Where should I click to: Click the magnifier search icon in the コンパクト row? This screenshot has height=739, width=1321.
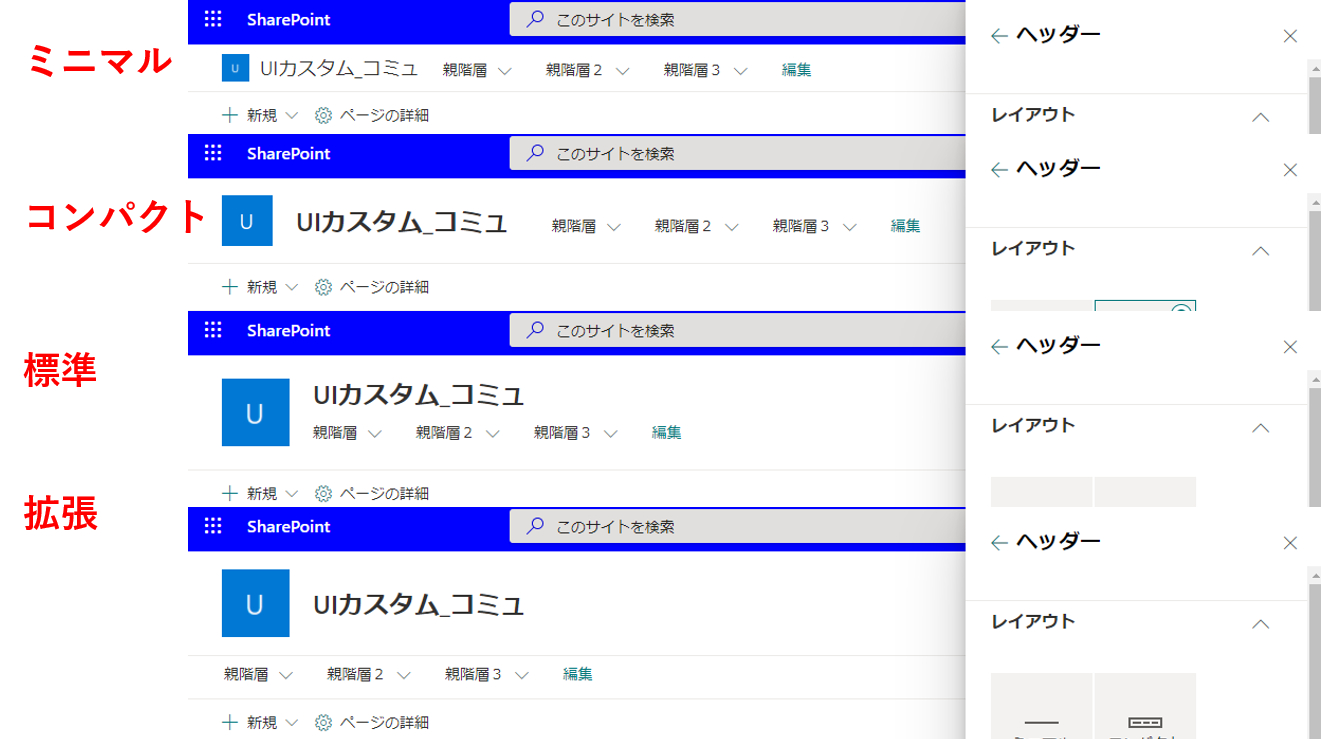coord(535,153)
